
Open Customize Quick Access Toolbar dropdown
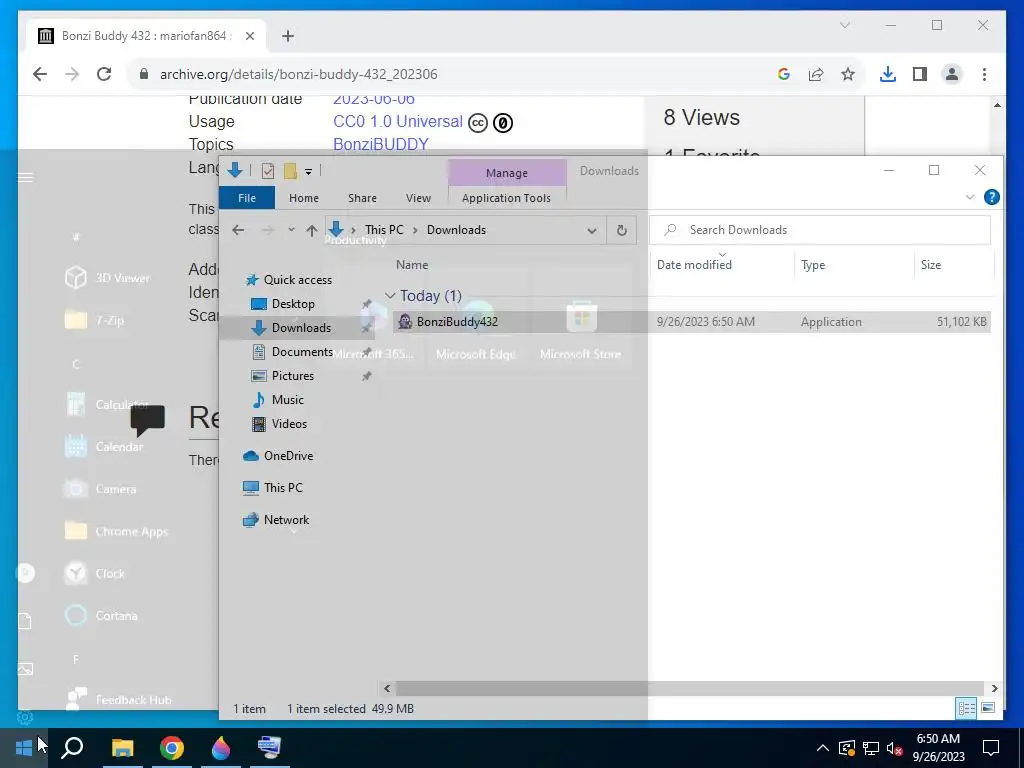click(x=308, y=172)
